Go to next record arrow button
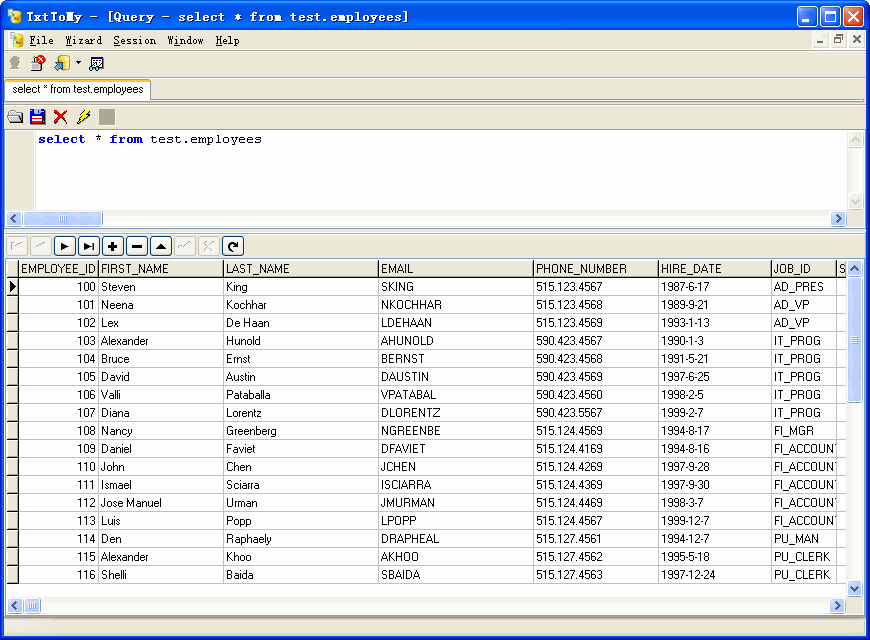The height and width of the screenshot is (640, 870). 65,246
